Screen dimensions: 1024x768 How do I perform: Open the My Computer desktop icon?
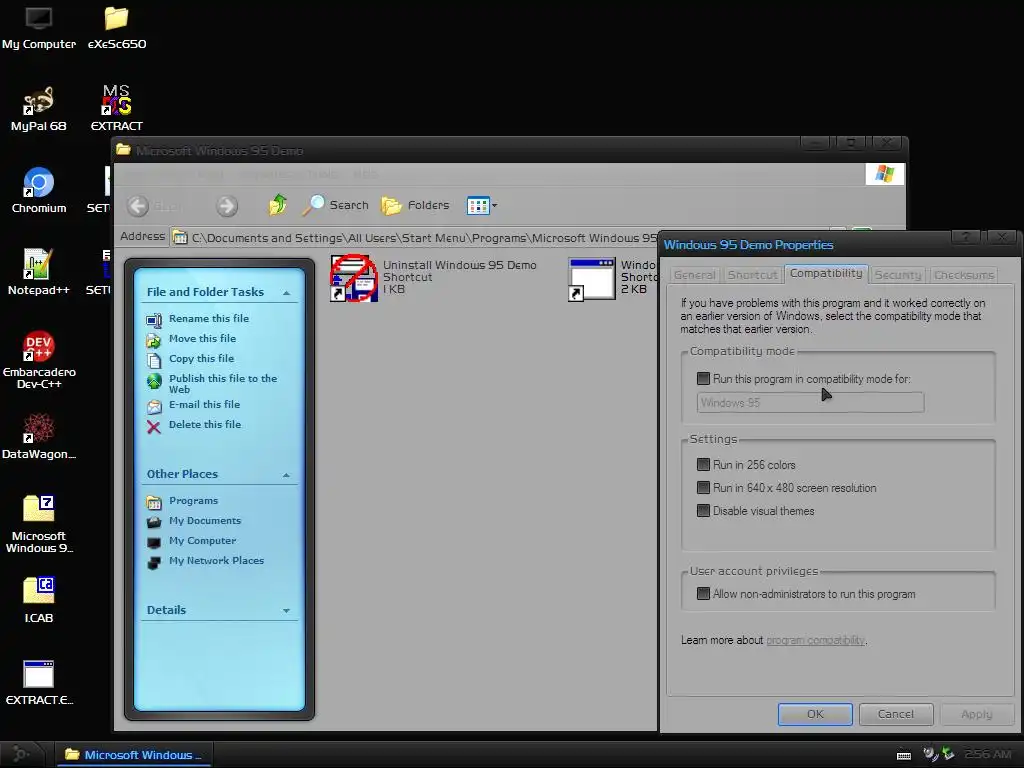pyautogui.click(x=39, y=28)
